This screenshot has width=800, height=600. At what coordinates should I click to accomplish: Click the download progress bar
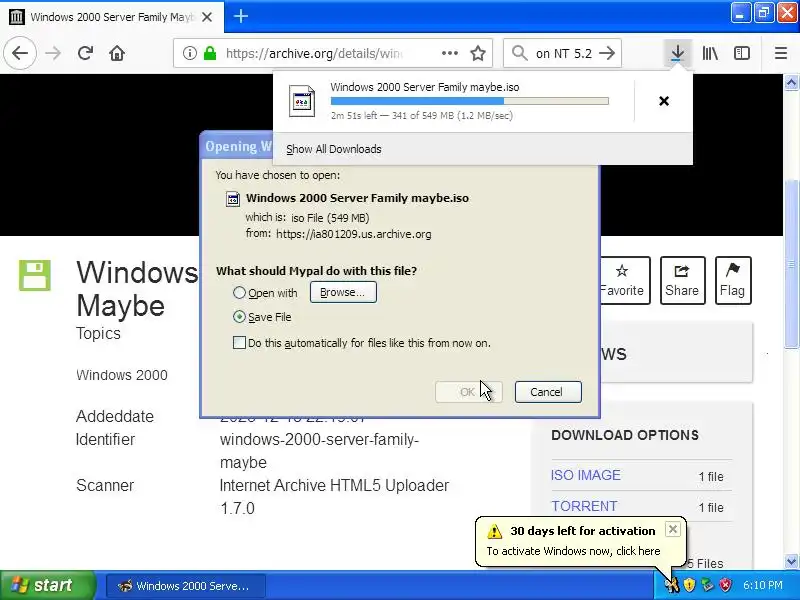[469, 101]
